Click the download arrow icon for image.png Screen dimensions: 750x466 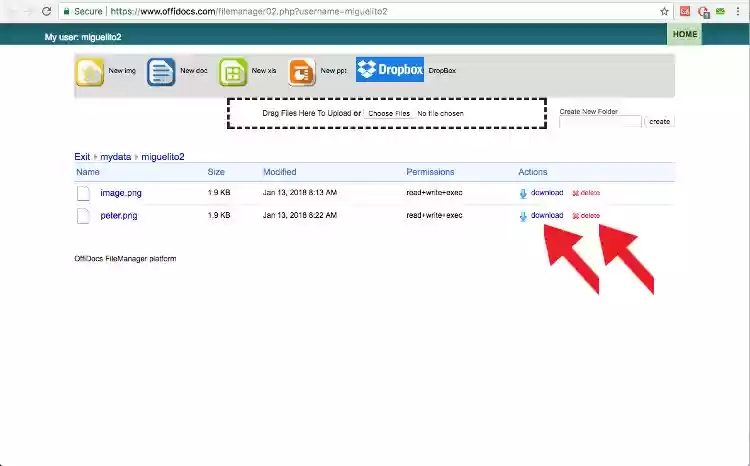(x=523, y=193)
